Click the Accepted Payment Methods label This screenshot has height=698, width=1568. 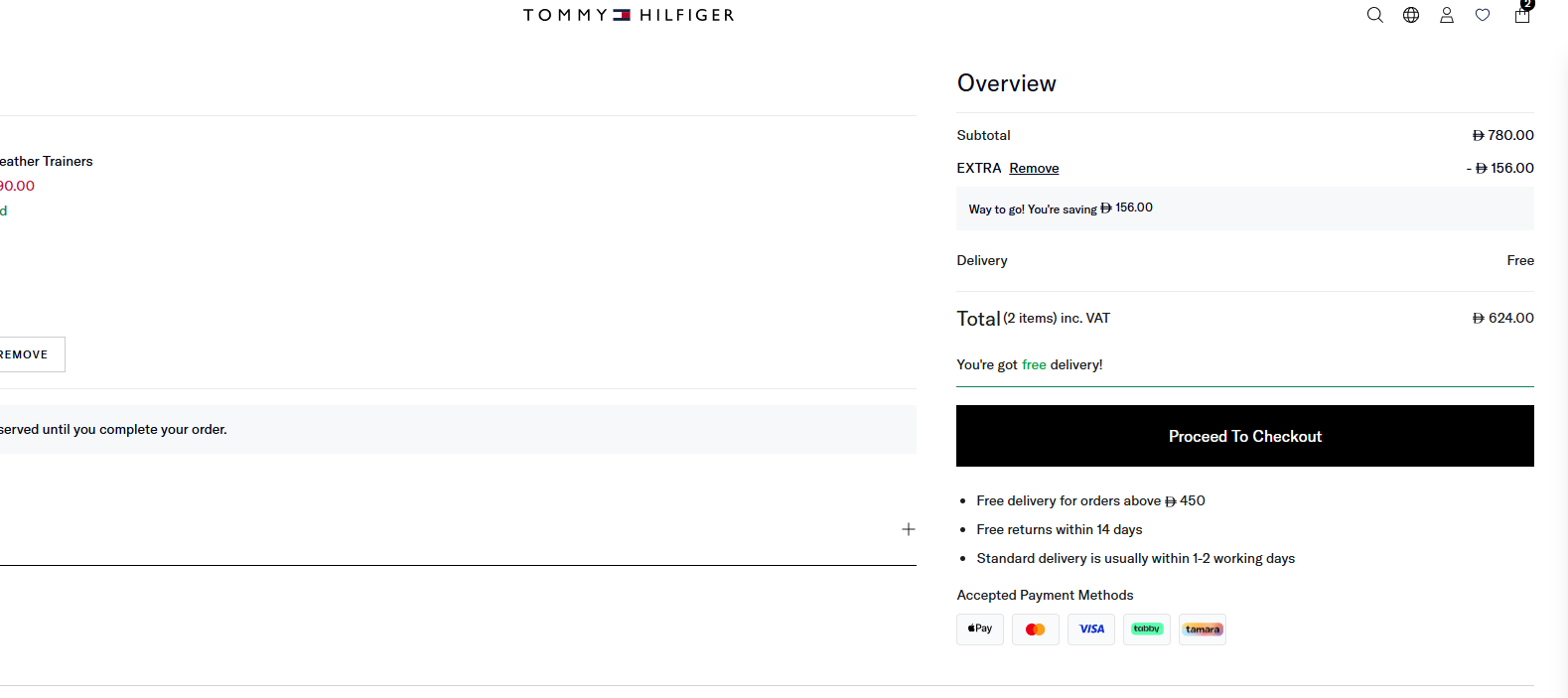[1045, 595]
